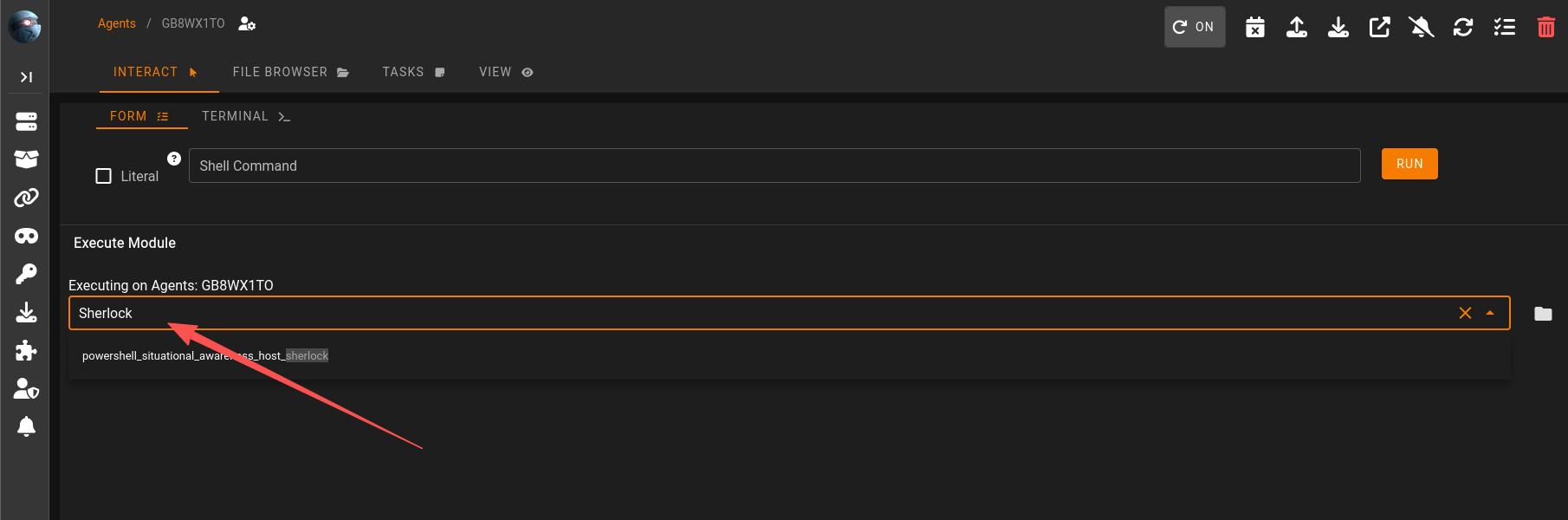This screenshot has width=1568, height=520.
Task: Open the Plugins puzzle icon in sidebar
Action: coord(26,350)
